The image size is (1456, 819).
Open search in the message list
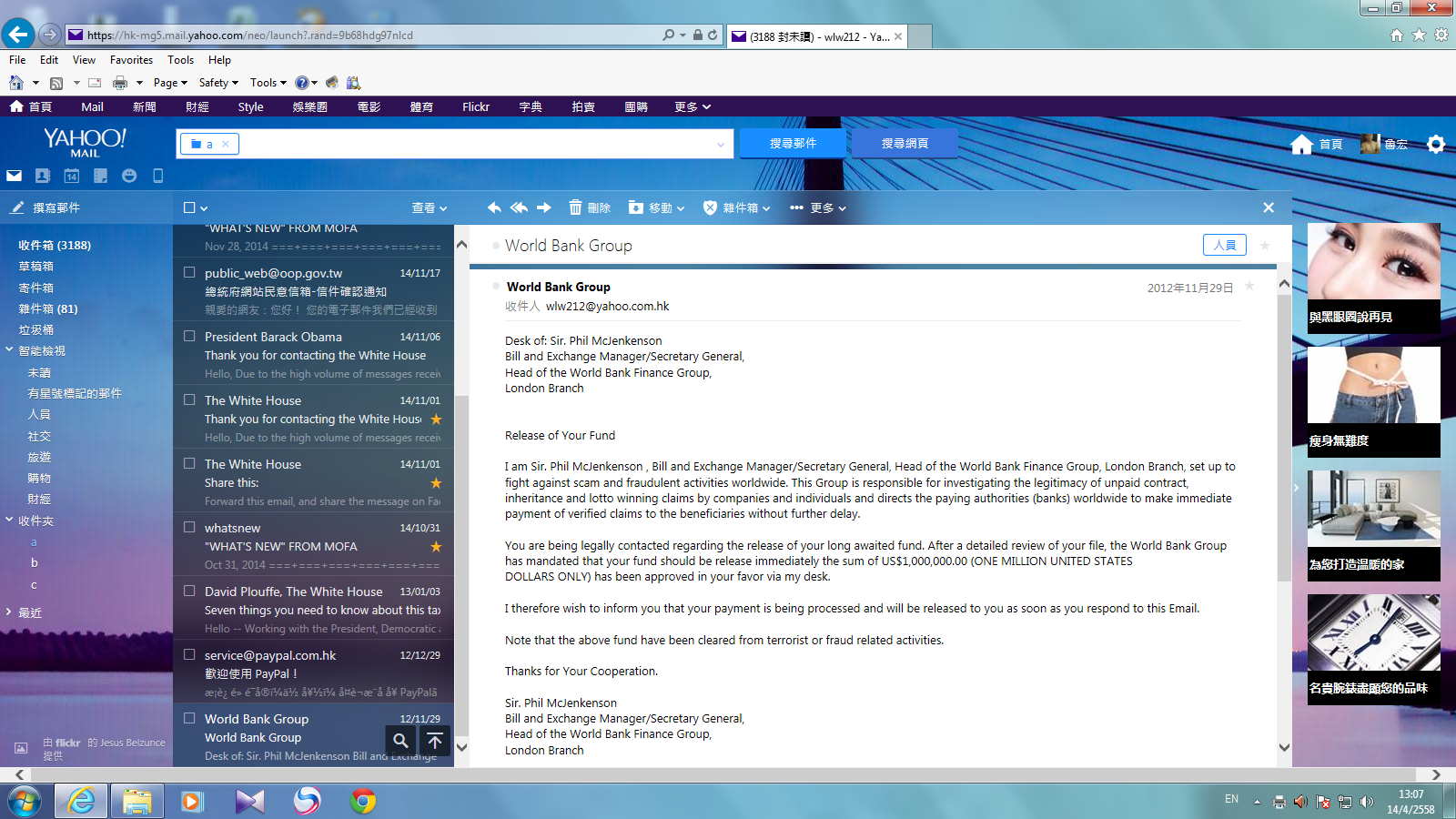coord(400,741)
